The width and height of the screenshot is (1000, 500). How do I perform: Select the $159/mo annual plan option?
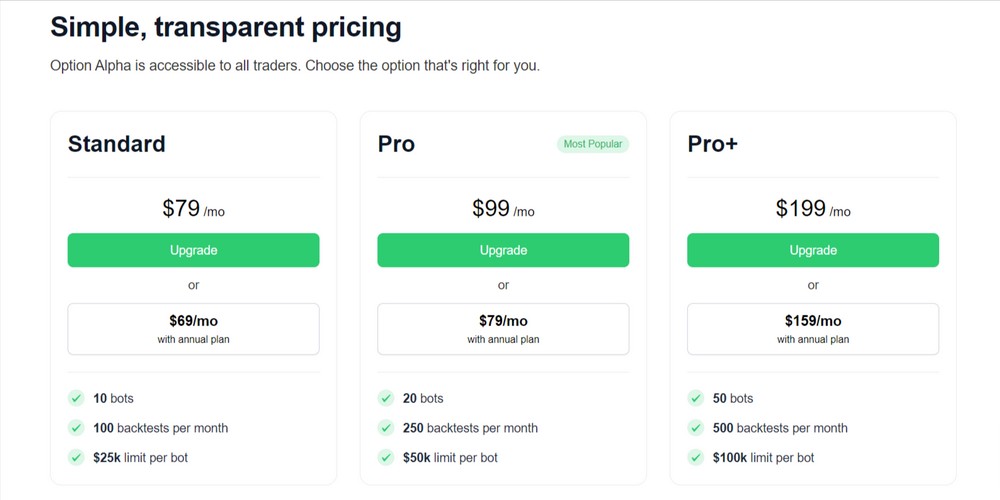click(813, 329)
